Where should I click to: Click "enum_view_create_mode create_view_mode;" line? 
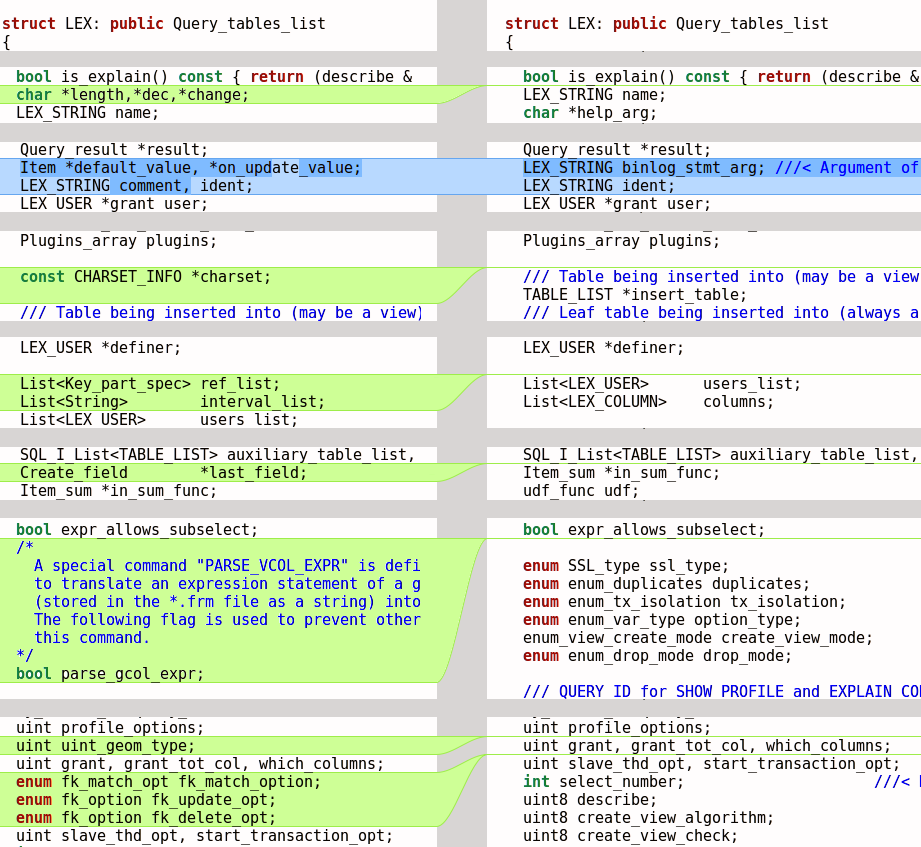(698, 638)
